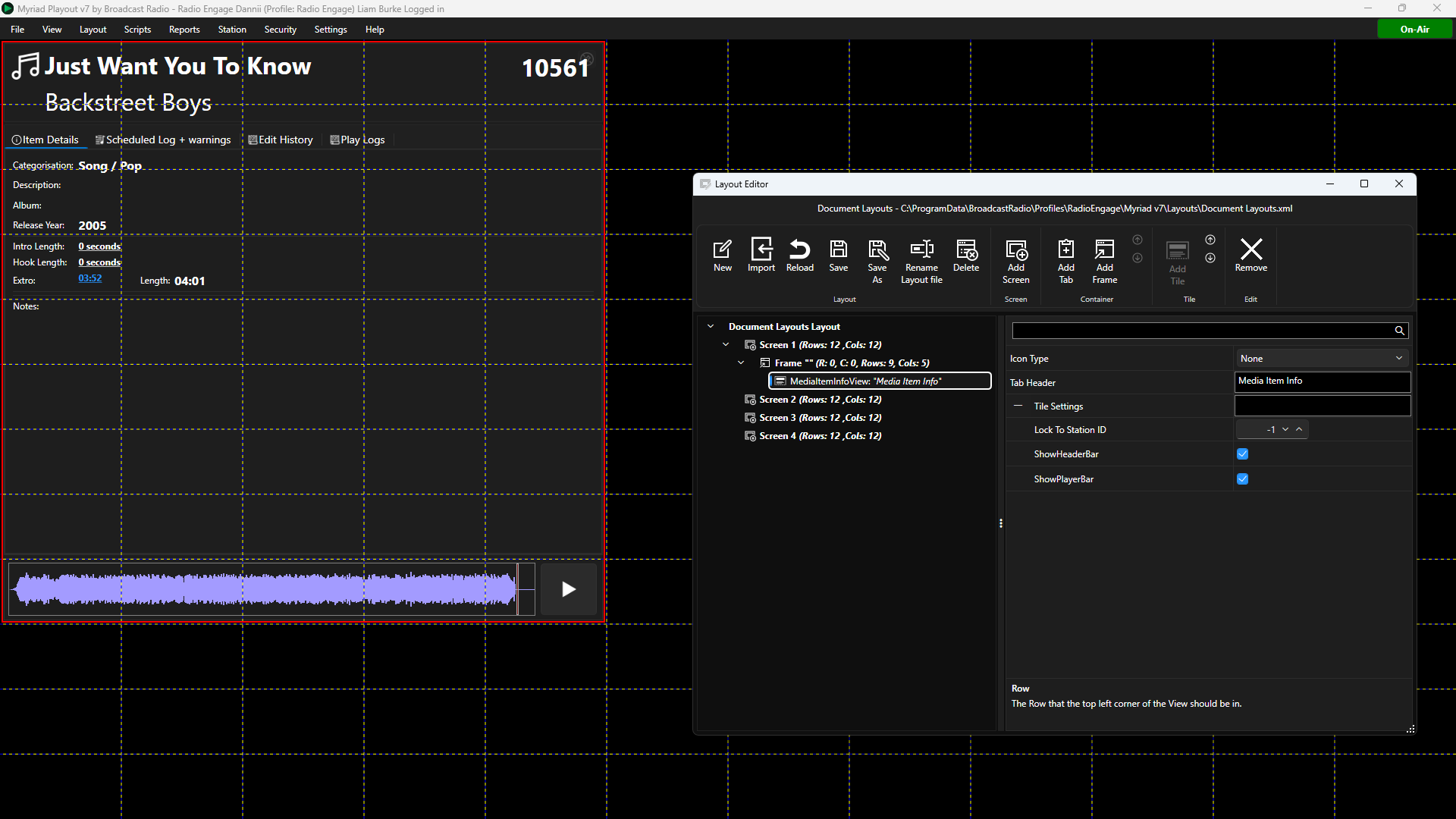The width and height of the screenshot is (1456, 819).
Task: Uncheck the ShowHeaderBar checkbox
Action: tap(1242, 454)
